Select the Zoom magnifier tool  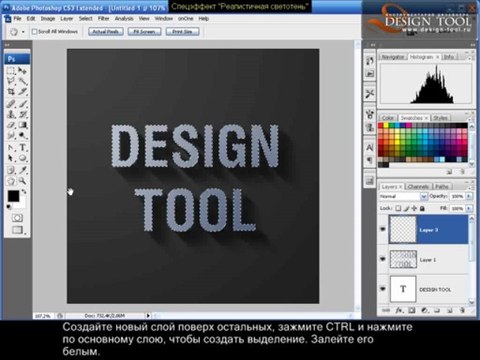22,181
